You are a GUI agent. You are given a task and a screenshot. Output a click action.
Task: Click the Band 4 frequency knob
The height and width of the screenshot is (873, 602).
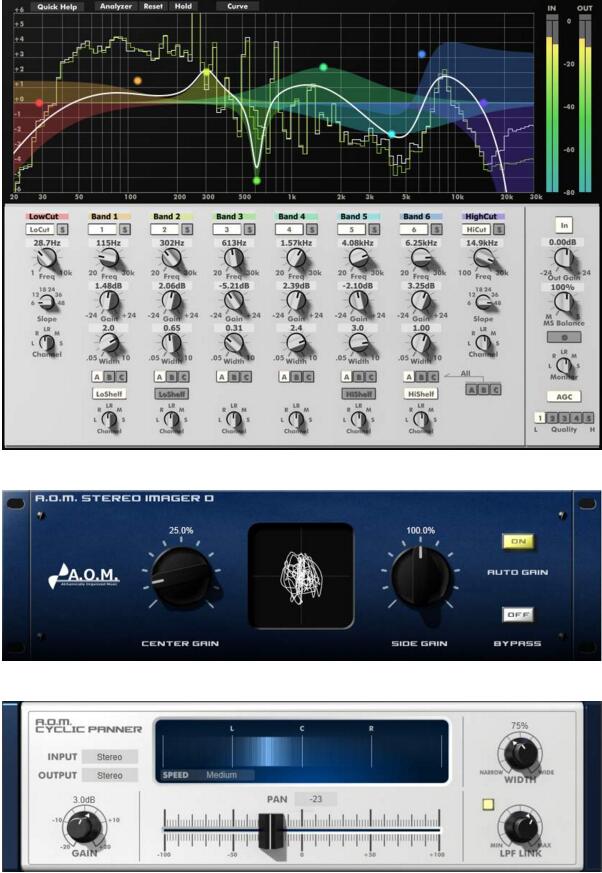click(296, 258)
